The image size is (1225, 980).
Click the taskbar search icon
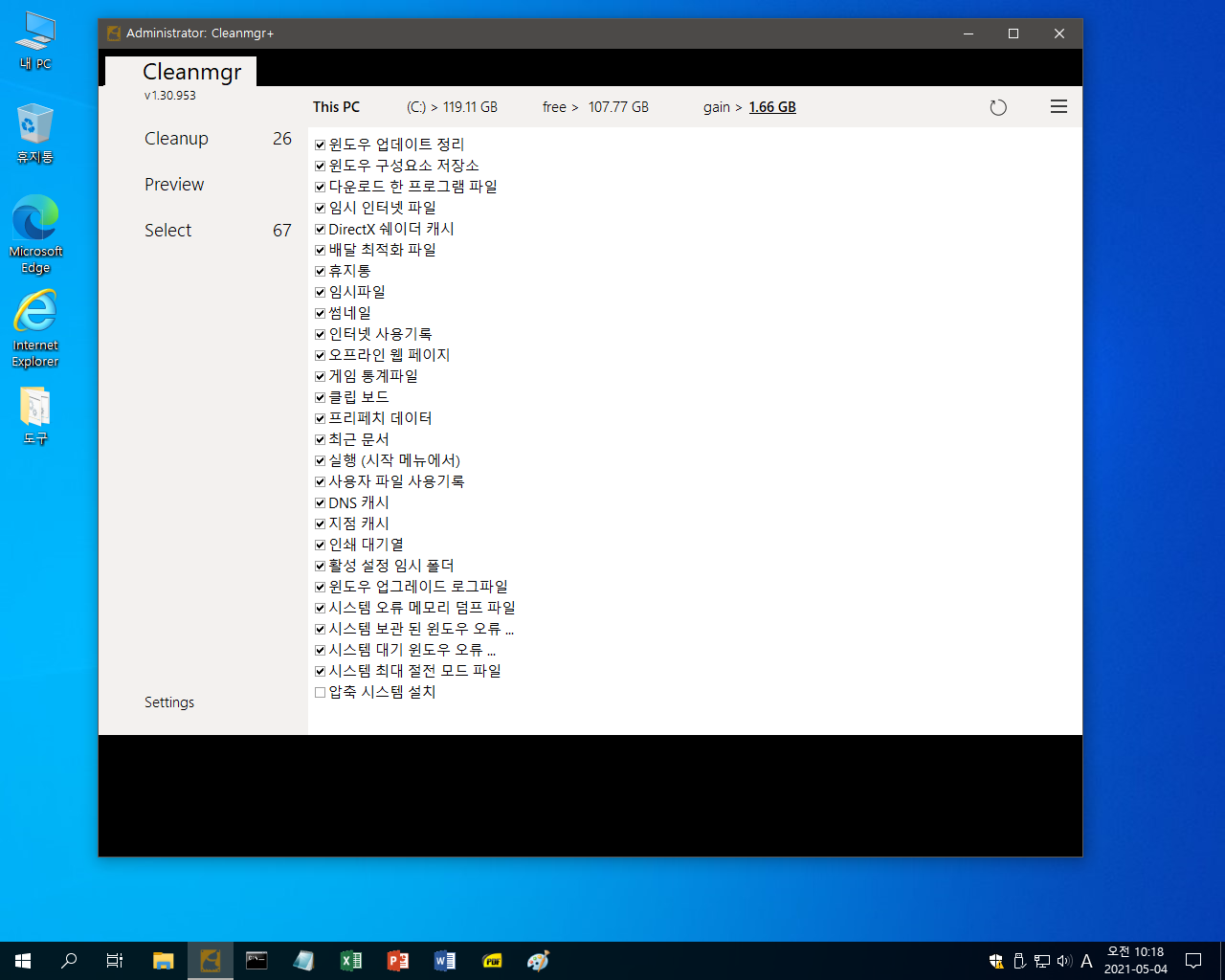point(69,961)
